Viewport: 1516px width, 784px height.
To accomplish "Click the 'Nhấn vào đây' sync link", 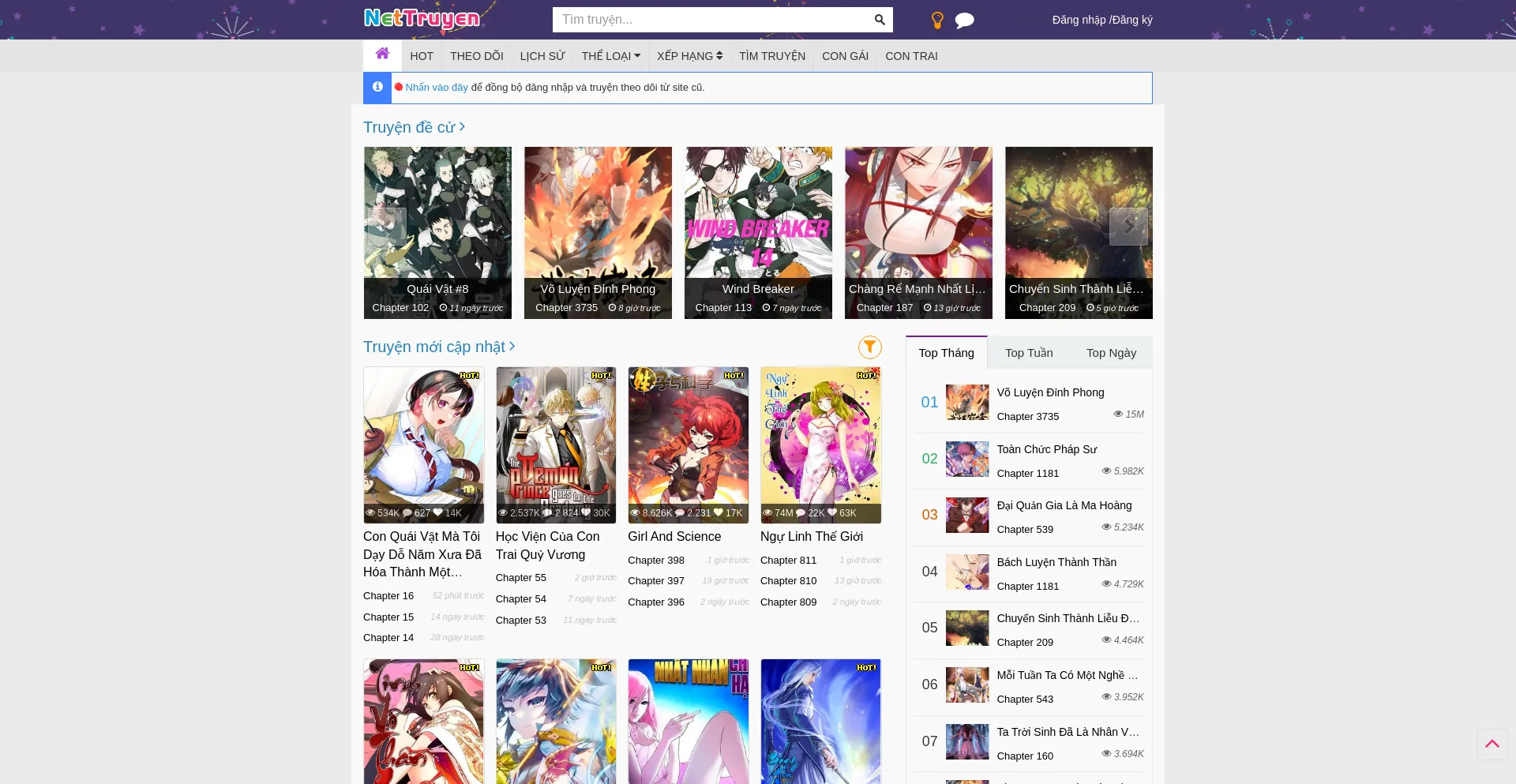I will point(437,88).
